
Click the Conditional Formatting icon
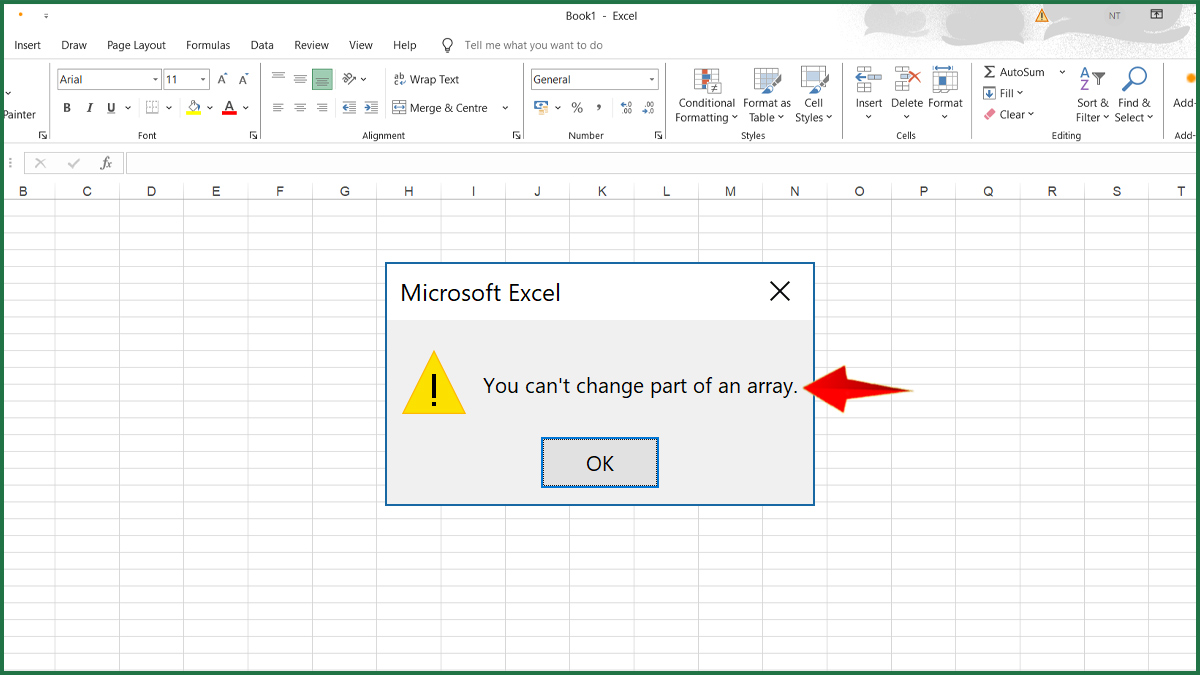707,81
